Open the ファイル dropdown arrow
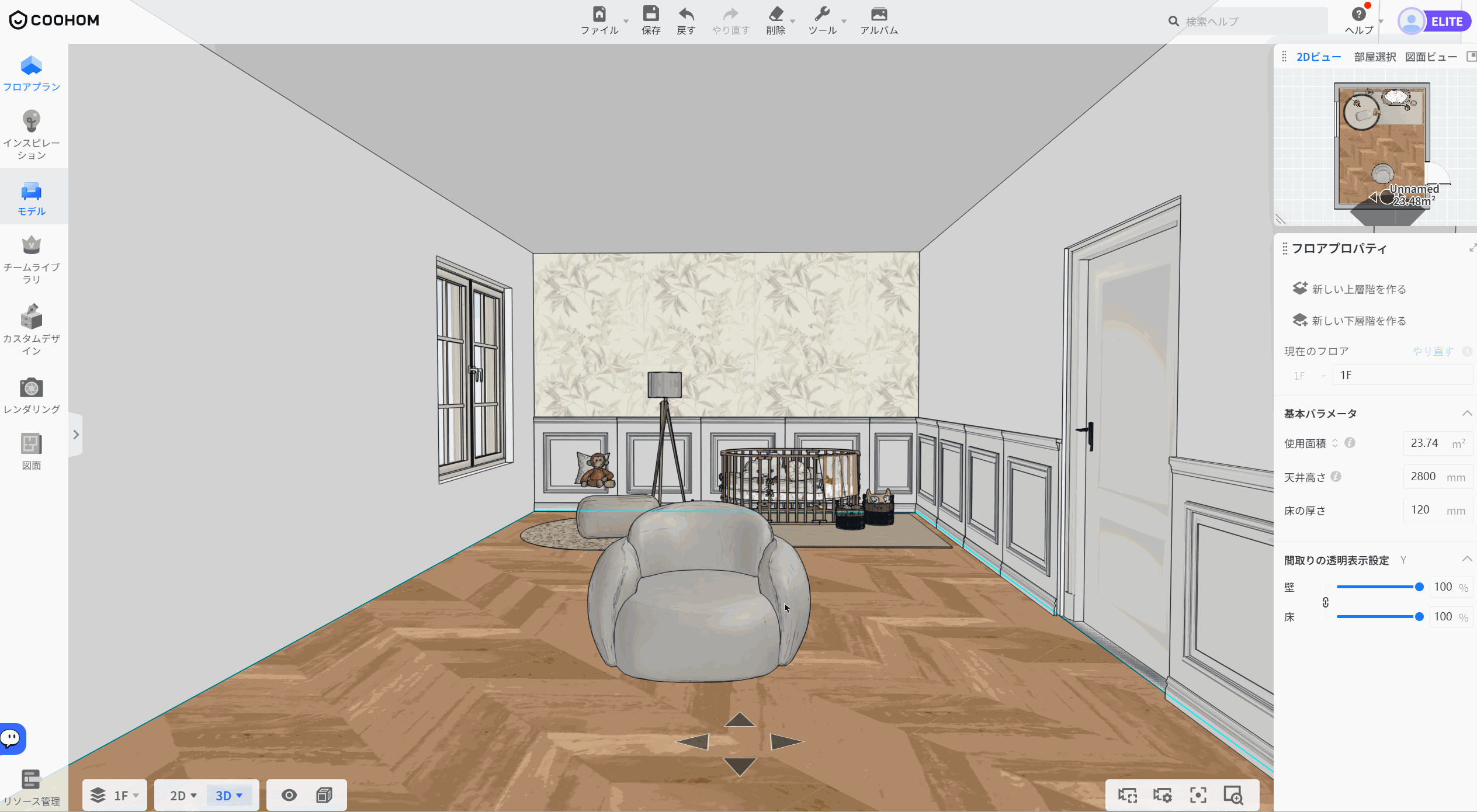Viewport: 1477px width, 812px height. (x=626, y=21)
